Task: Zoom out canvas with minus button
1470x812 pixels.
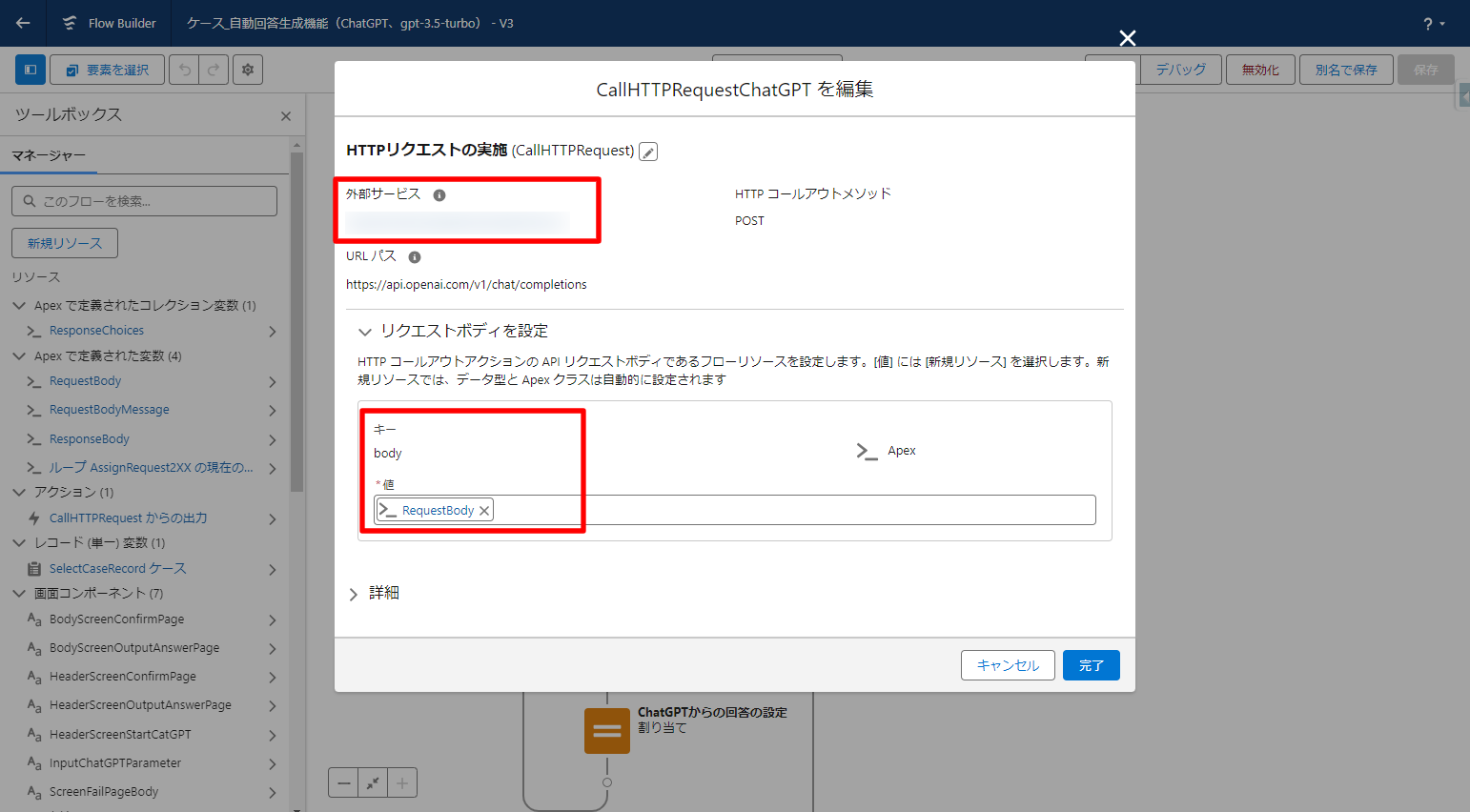Action: tap(343, 783)
